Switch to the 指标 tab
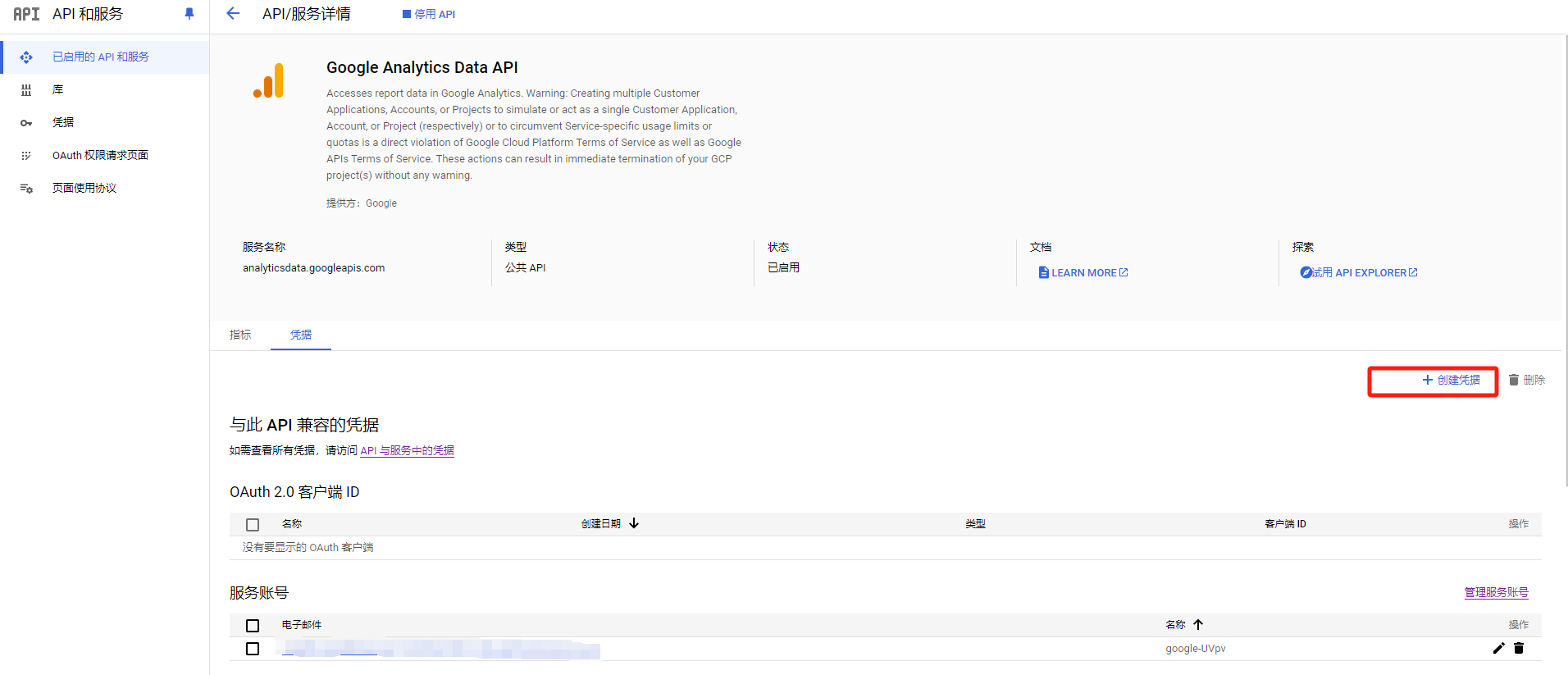Screen dimensions: 1568x675 [240, 335]
